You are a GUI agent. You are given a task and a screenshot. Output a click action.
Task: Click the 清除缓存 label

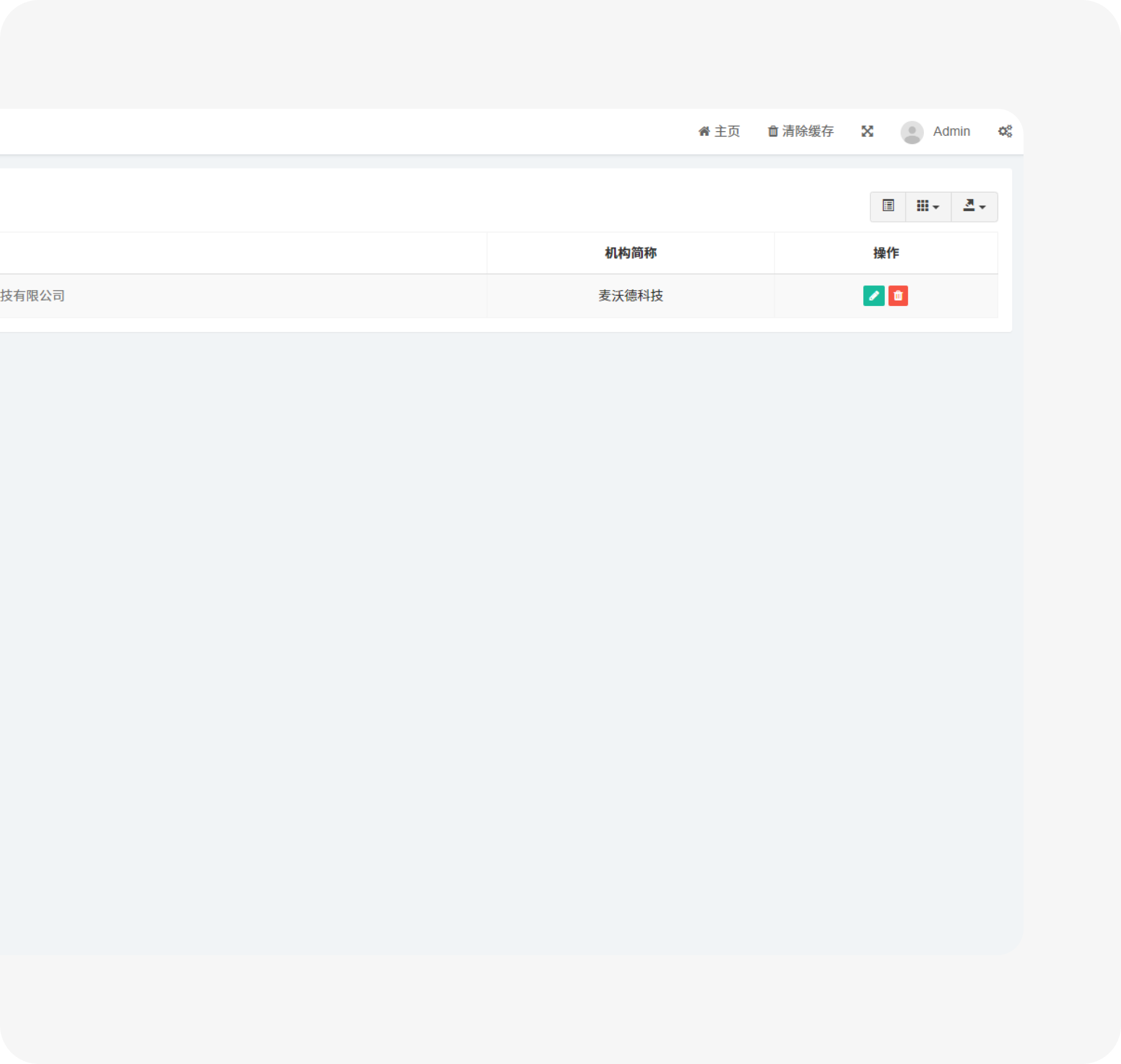[x=808, y=132]
